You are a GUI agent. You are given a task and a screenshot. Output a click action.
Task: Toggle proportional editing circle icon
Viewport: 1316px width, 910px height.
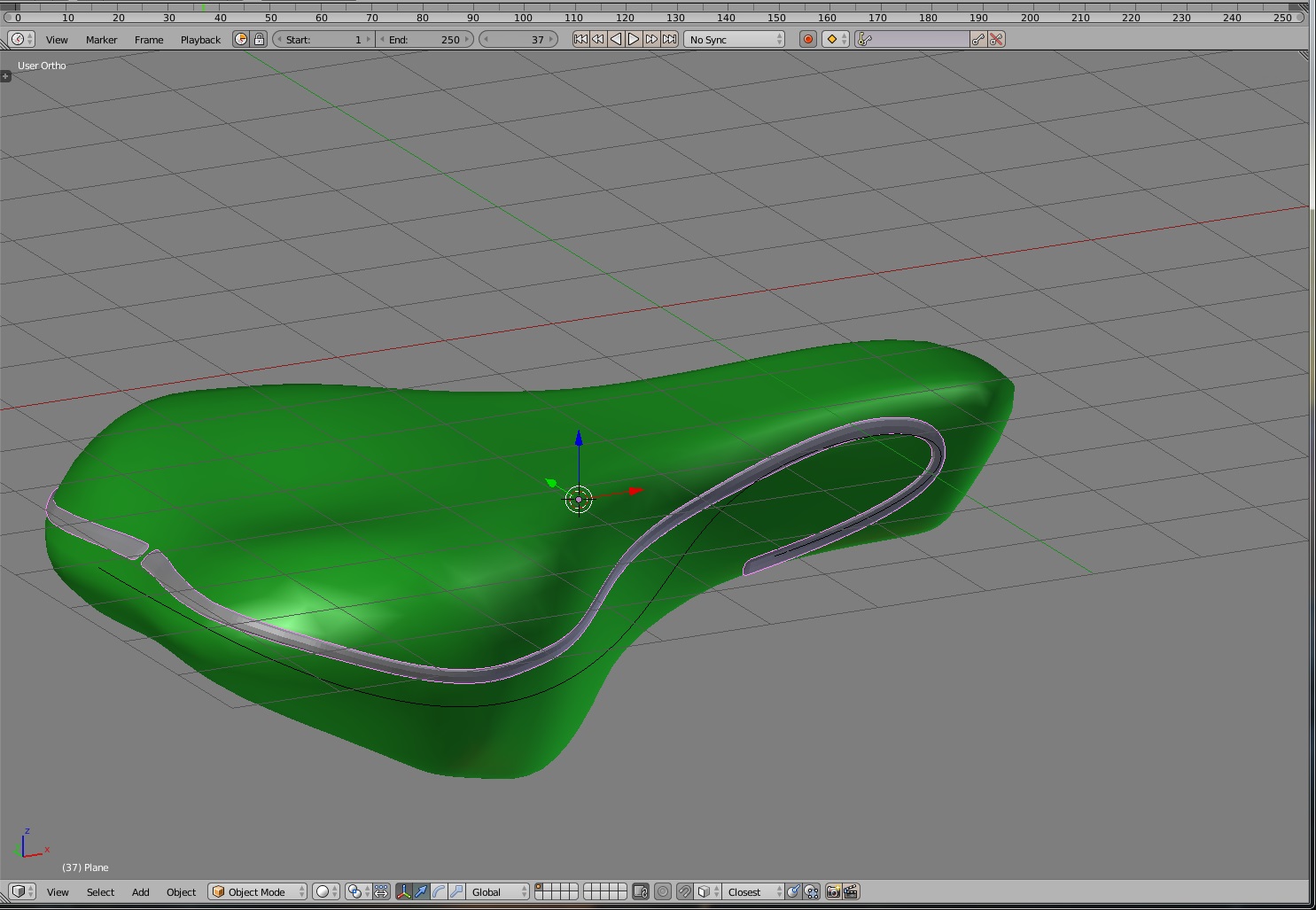(x=663, y=891)
